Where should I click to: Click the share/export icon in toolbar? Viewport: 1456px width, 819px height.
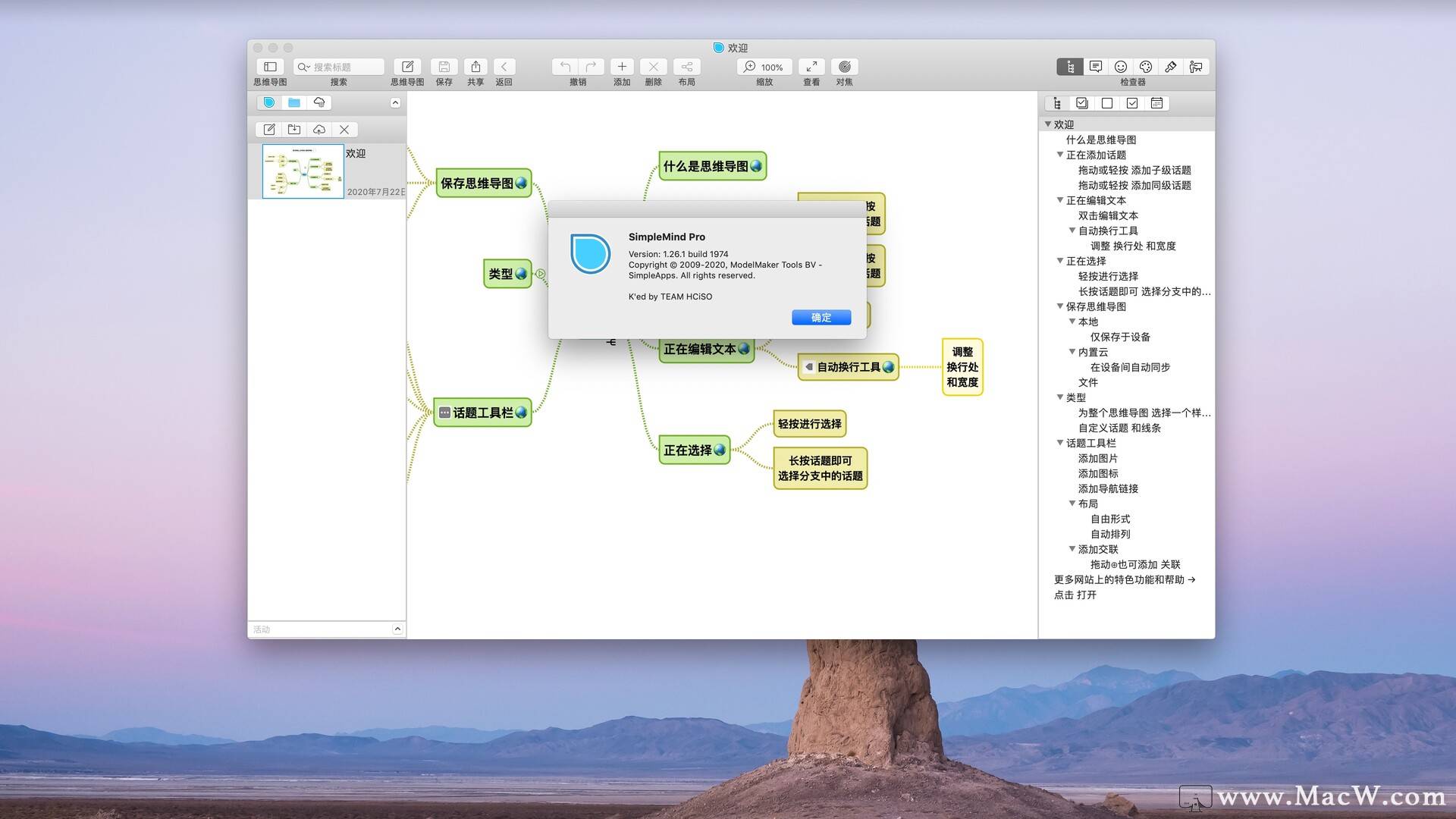pos(474,67)
